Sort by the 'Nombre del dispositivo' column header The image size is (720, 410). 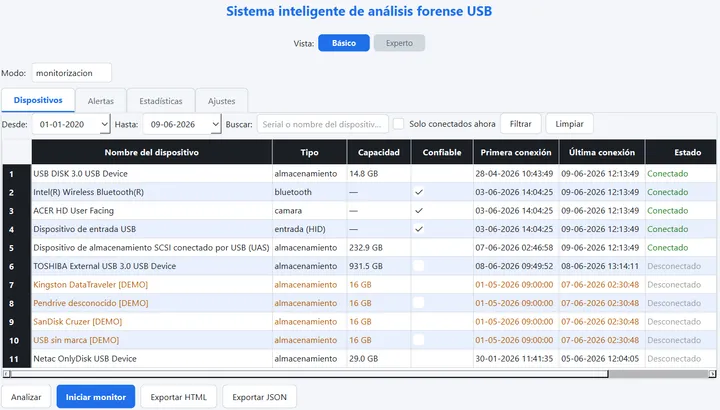tap(152, 152)
